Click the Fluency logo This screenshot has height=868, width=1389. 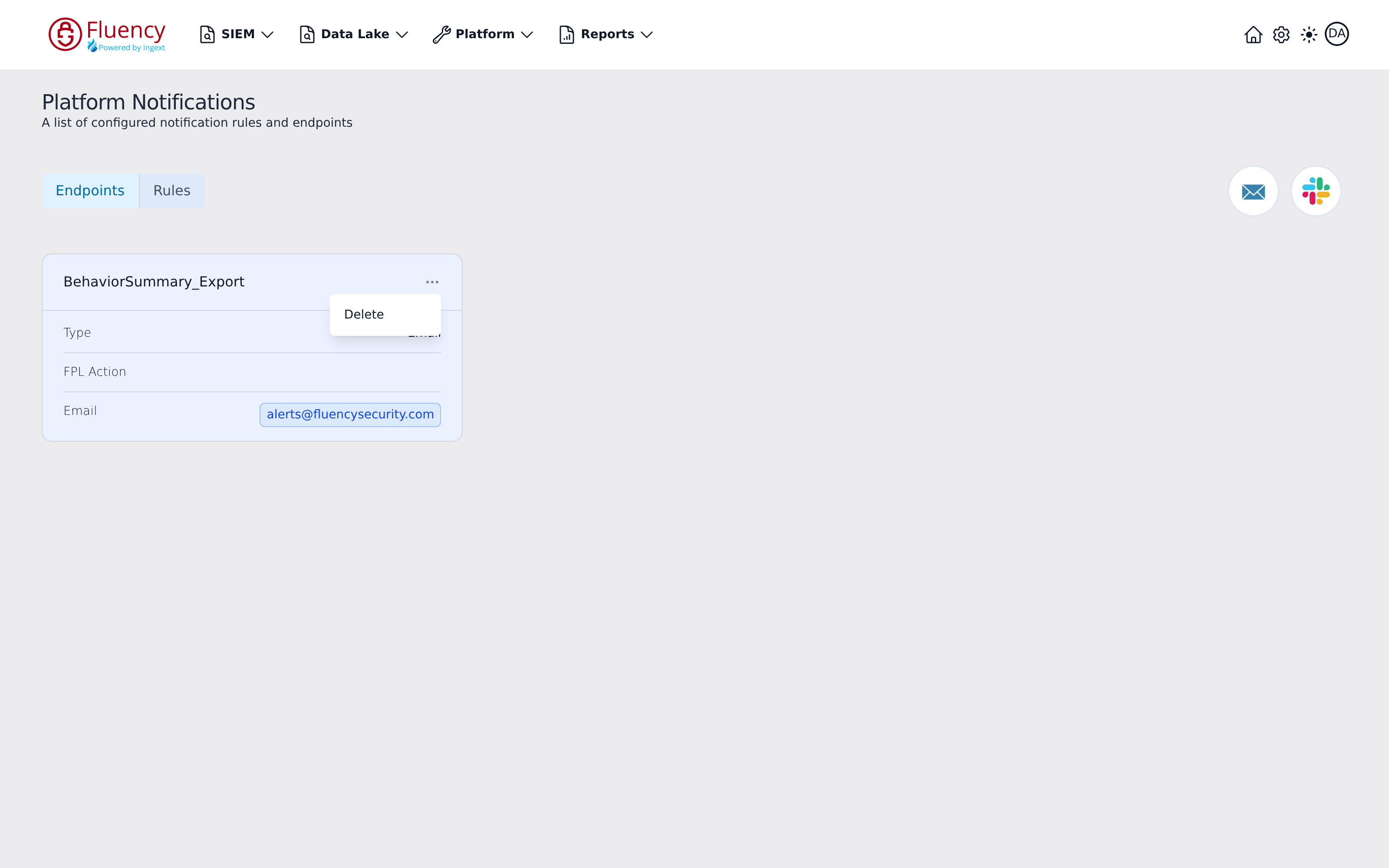click(107, 34)
